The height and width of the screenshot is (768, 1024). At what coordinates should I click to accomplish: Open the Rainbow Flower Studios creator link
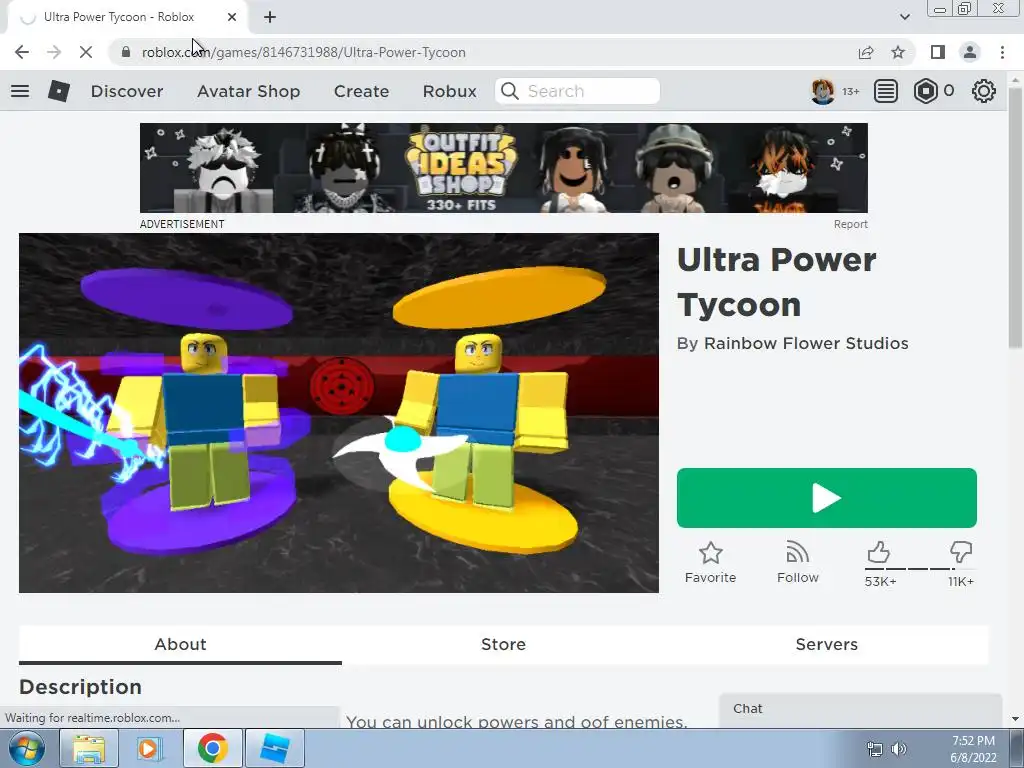806,344
